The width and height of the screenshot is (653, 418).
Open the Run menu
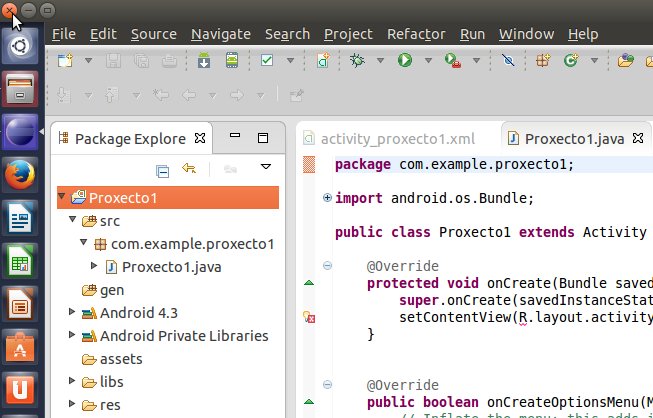(472, 34)
